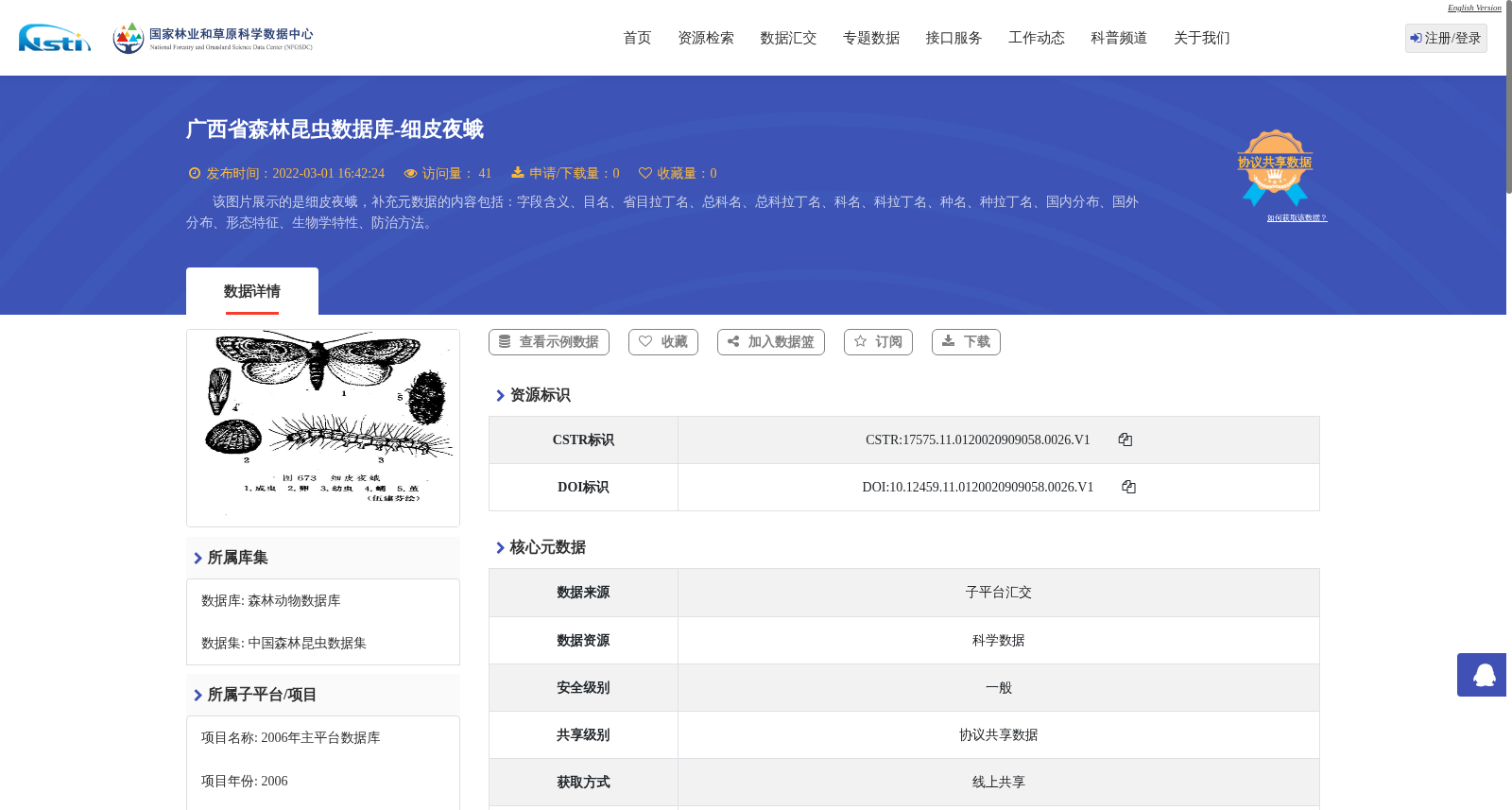The height and width of the screenshot is (810, 1512).
Task: Open the 接口服务 menu item
Action: (x=954, y=38)
